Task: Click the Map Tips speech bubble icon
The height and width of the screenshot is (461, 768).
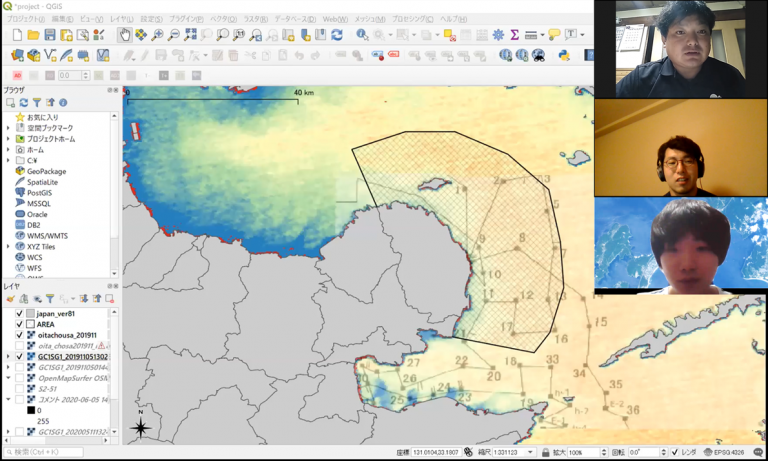Action: pos(554,35)
